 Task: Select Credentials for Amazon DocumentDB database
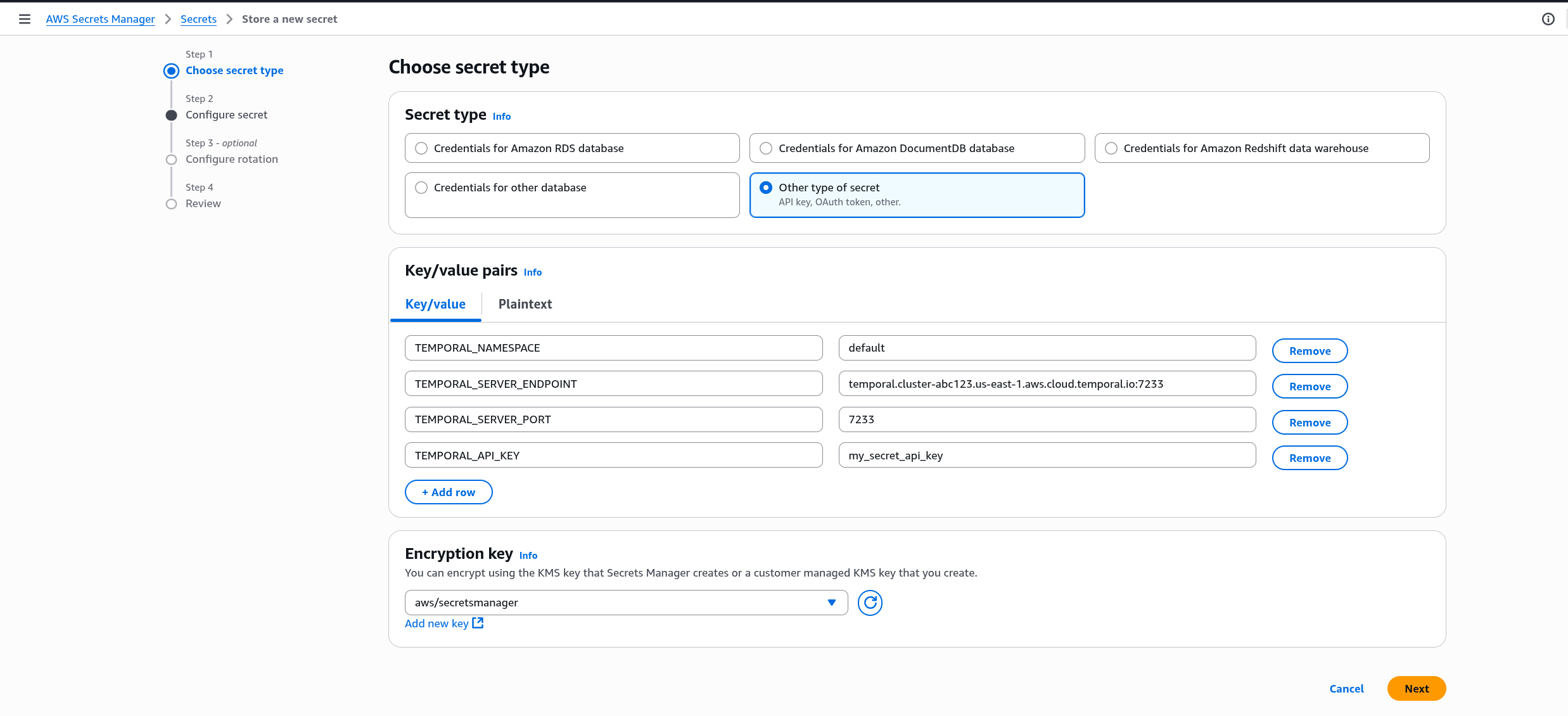point(766,148)
